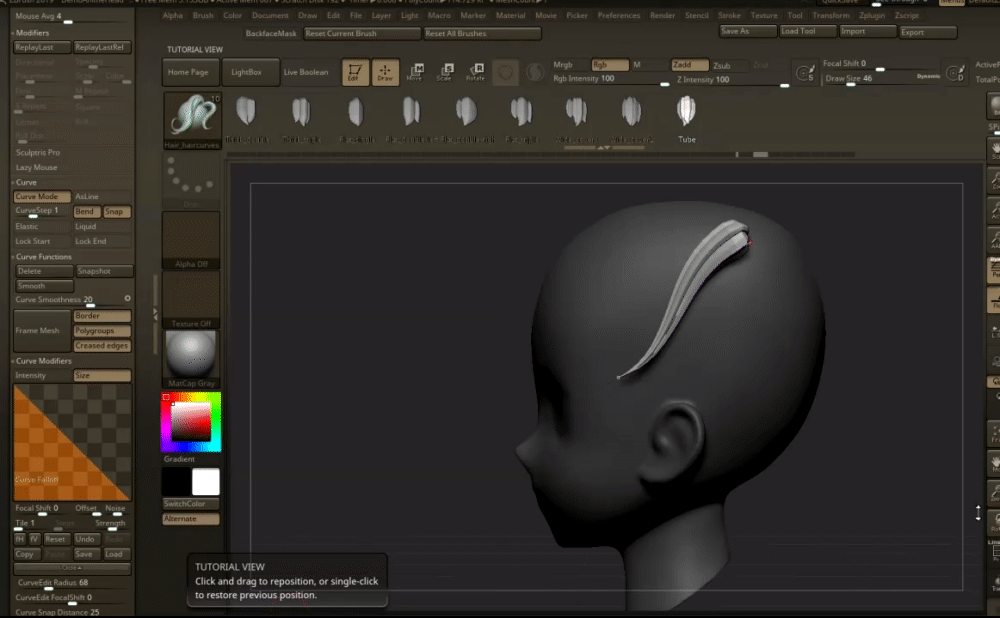Select the Scale tool icon
Viewport: 1000px width, 618px height.
coord(445,72)
